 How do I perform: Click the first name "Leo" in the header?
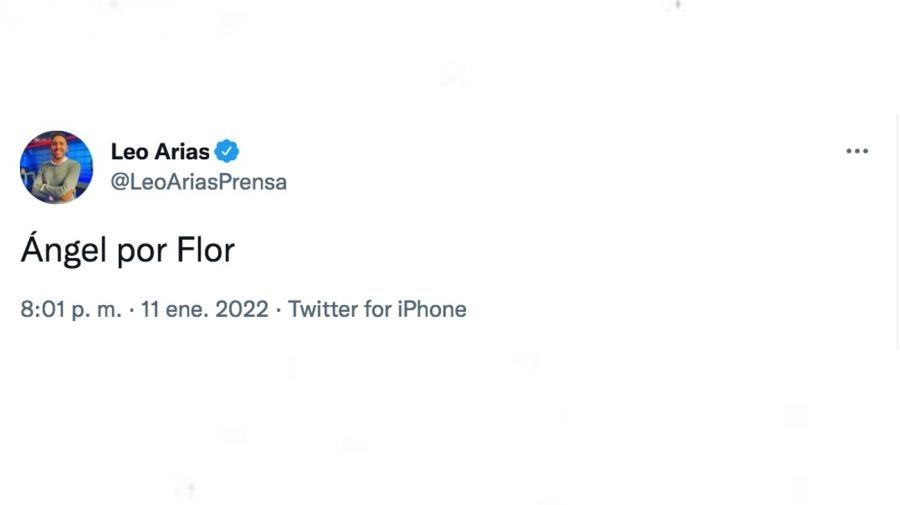pos(129,152)
